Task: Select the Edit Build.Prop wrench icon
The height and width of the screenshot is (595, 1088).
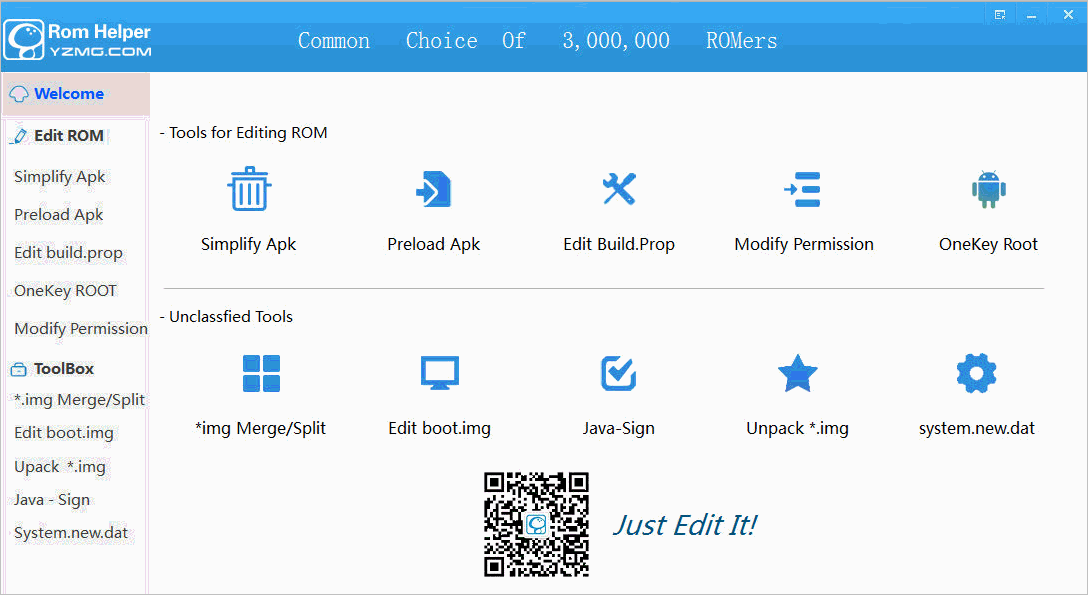Action: point(619,189)
